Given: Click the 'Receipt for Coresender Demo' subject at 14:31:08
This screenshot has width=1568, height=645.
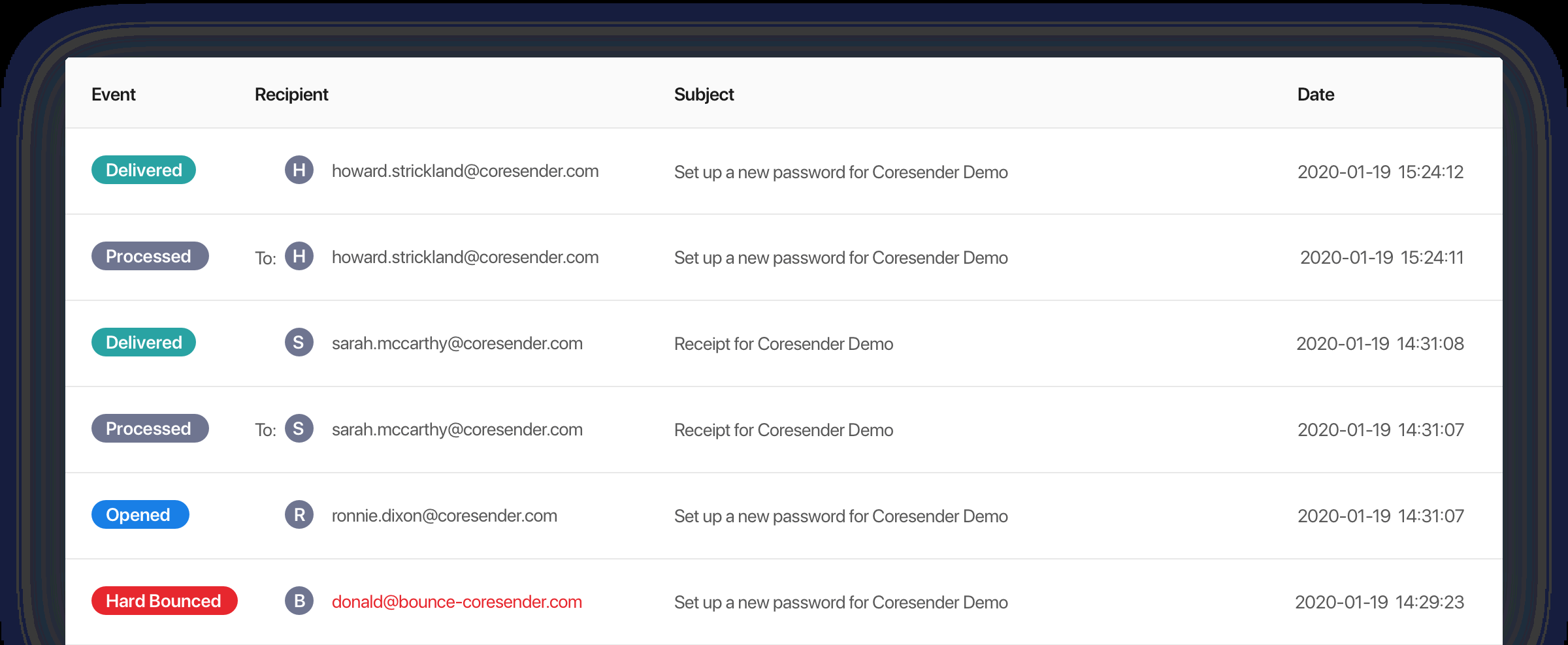Looking at the screenshot, I should (x=783, y=344).
